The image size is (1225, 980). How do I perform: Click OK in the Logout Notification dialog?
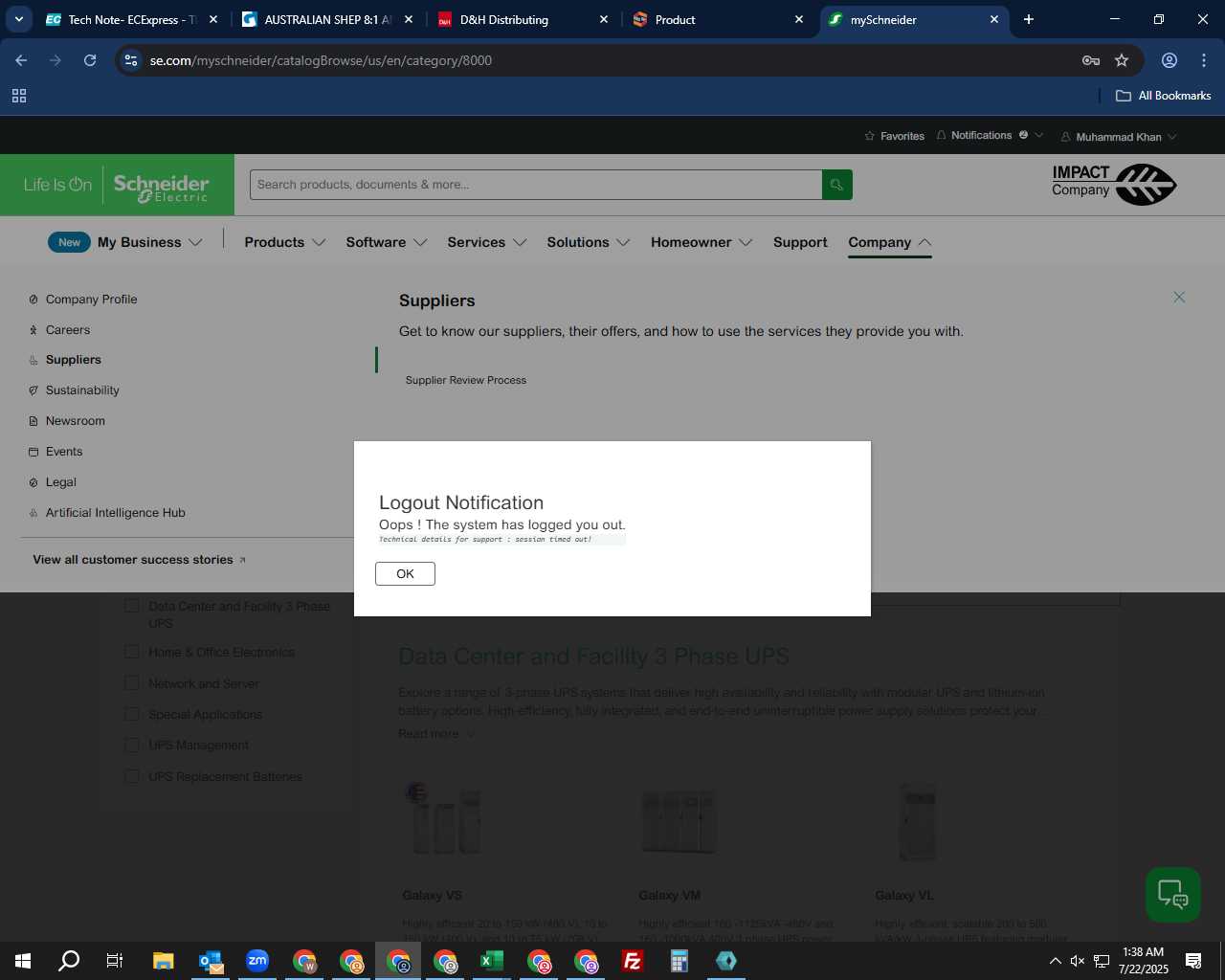pyautogui.click(x=405, y=573)
